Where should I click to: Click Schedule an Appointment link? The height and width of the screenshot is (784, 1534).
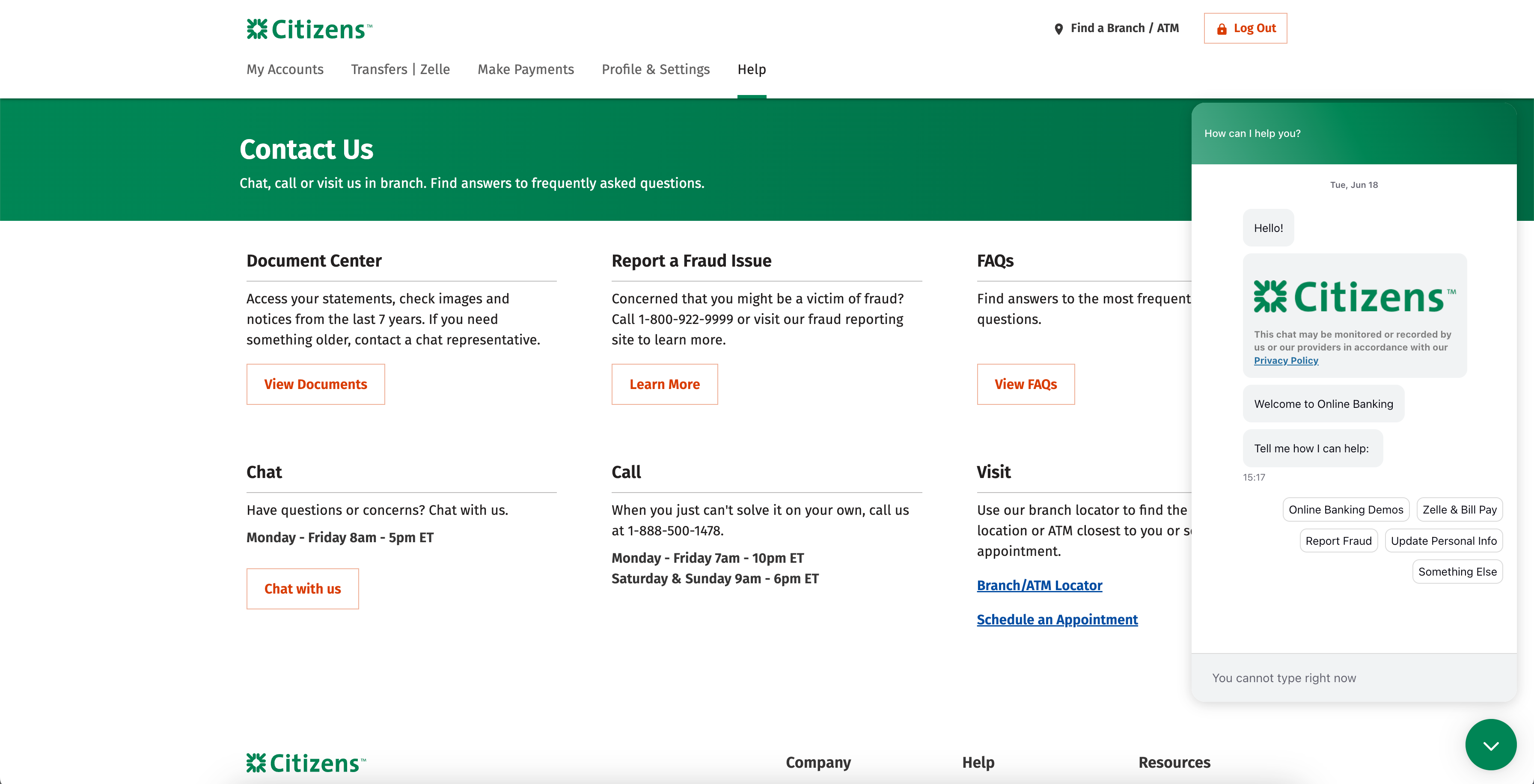pyautogui.click(x=1056, y=619)
